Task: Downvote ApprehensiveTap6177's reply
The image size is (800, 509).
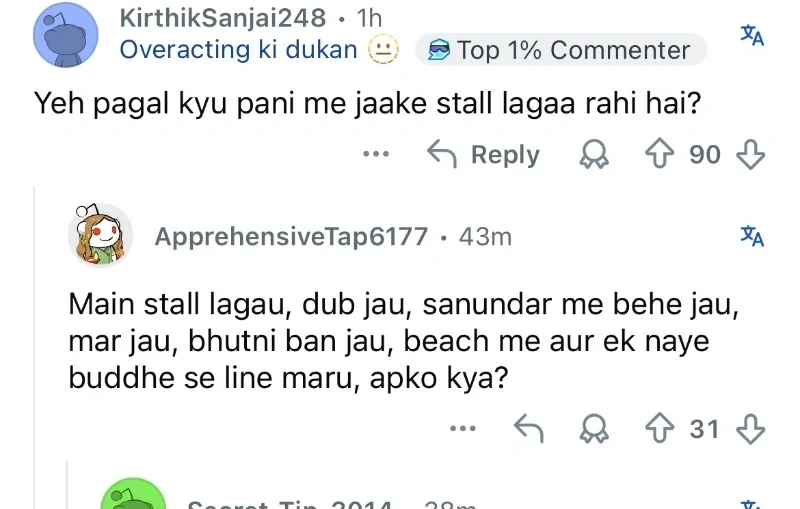Action: click(x=750, y=429)
